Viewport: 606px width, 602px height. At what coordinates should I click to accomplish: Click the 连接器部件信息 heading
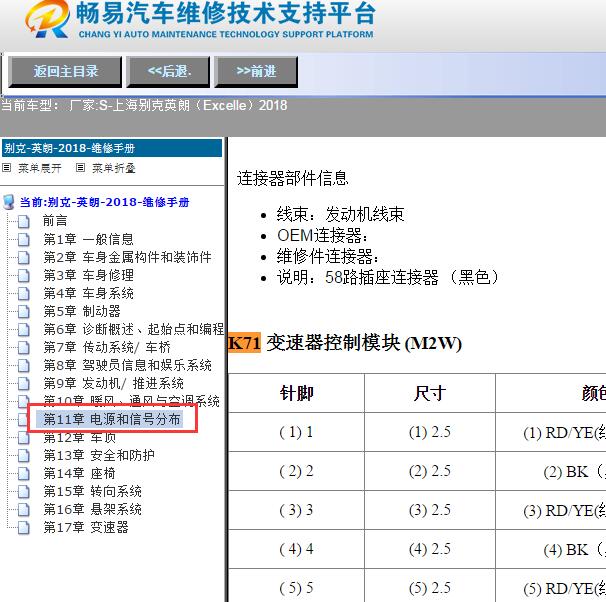point(293,179)
